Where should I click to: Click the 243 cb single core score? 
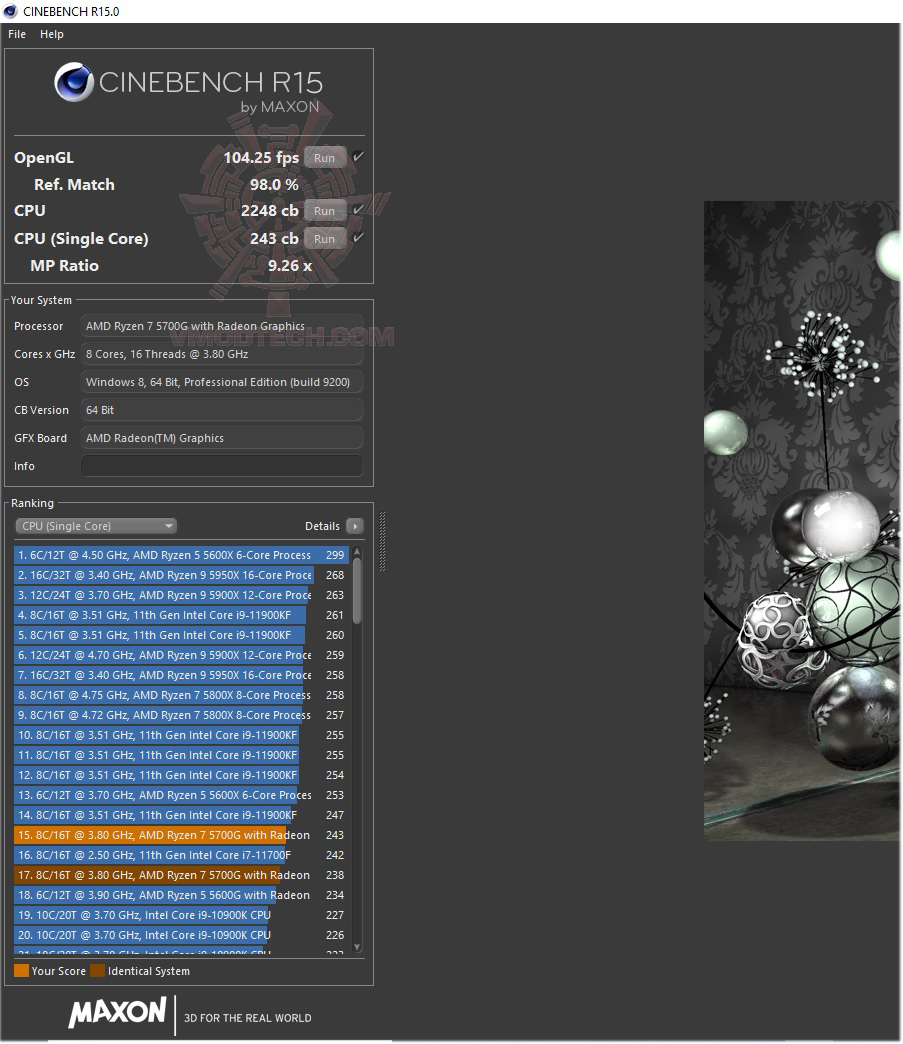[274, 239]
